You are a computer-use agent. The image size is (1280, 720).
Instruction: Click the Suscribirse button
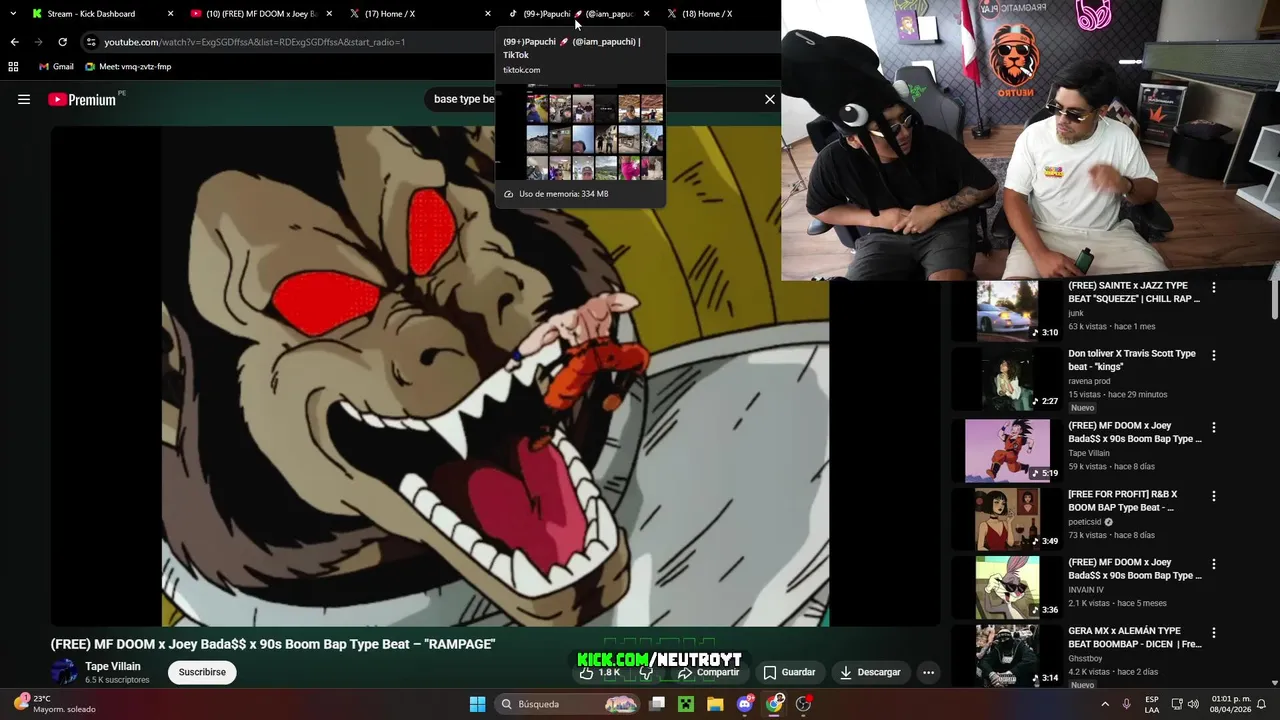[x=202, y=673]
